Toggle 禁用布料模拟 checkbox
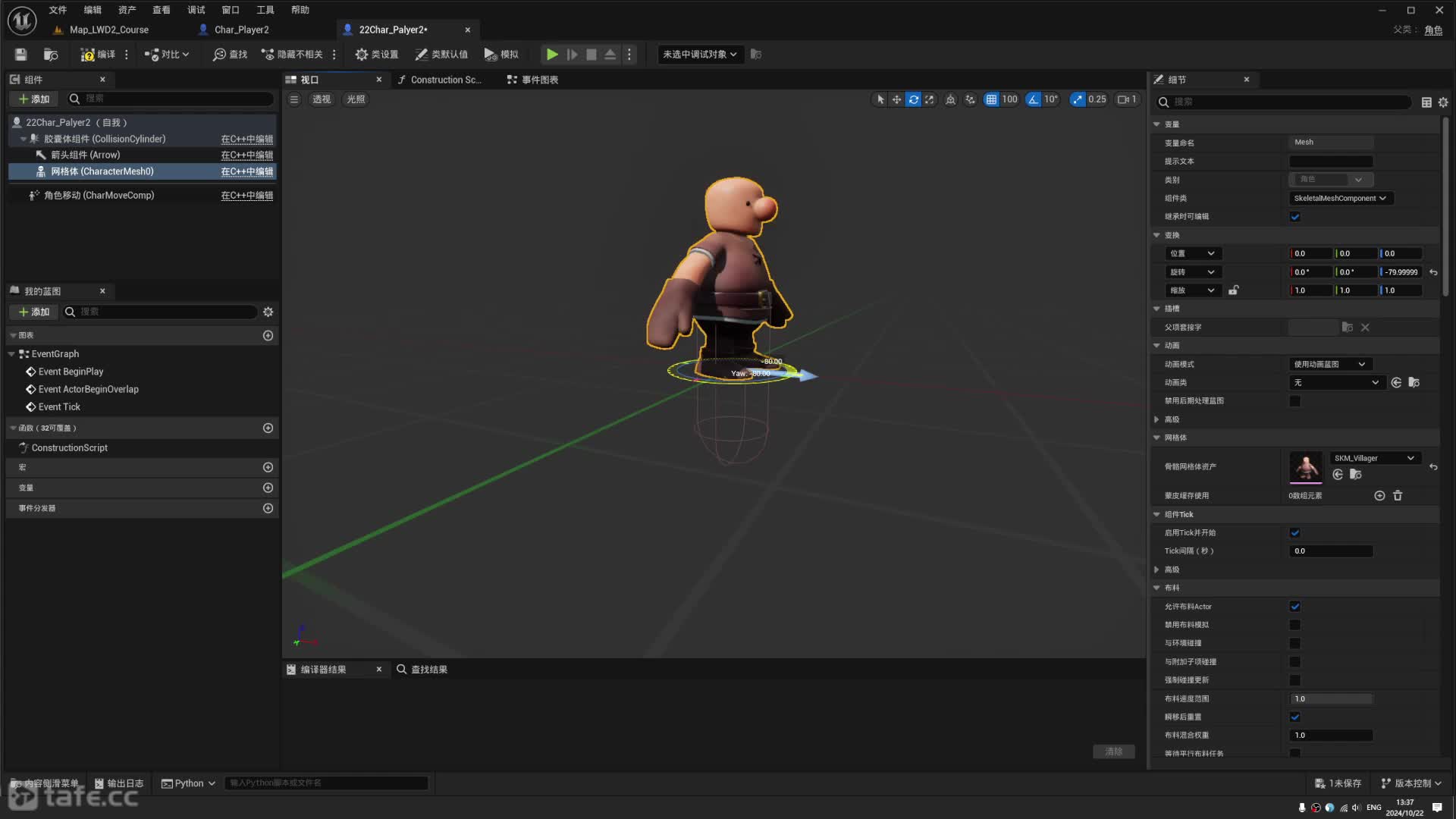This screenshot has height=819, width=1456. pos(1295,625)
